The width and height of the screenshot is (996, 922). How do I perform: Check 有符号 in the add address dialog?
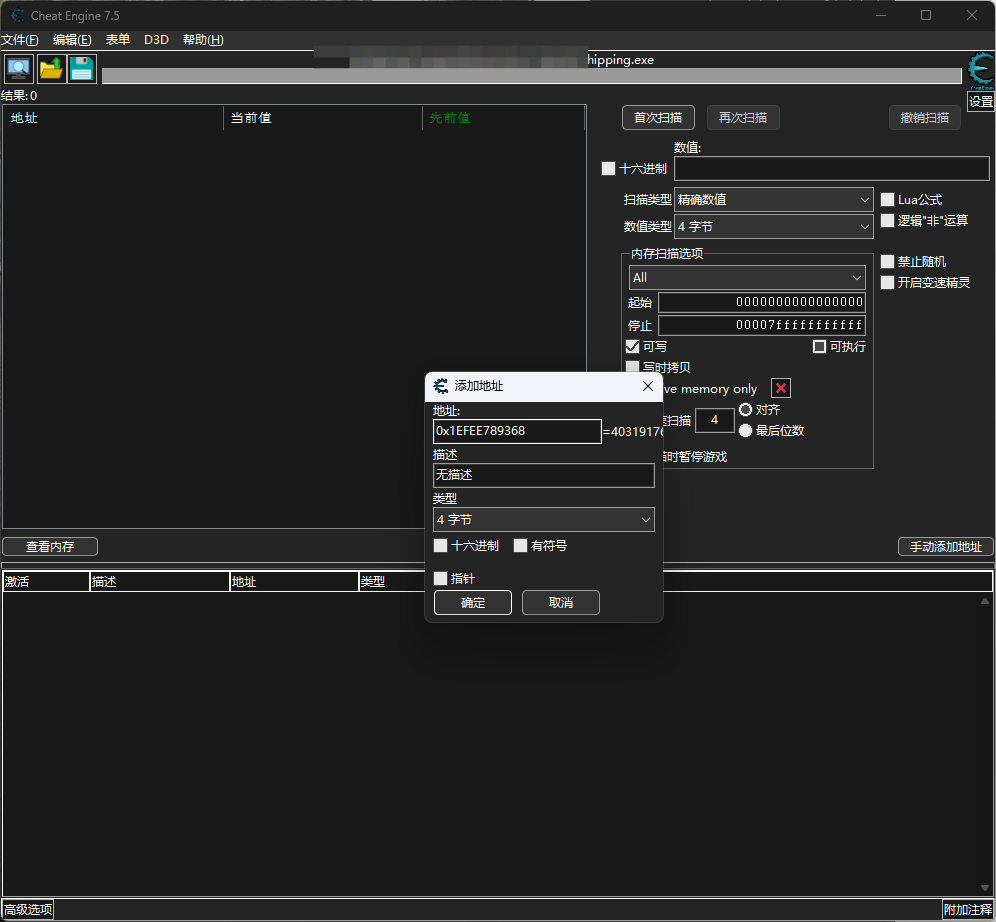(x=520, y=545)
